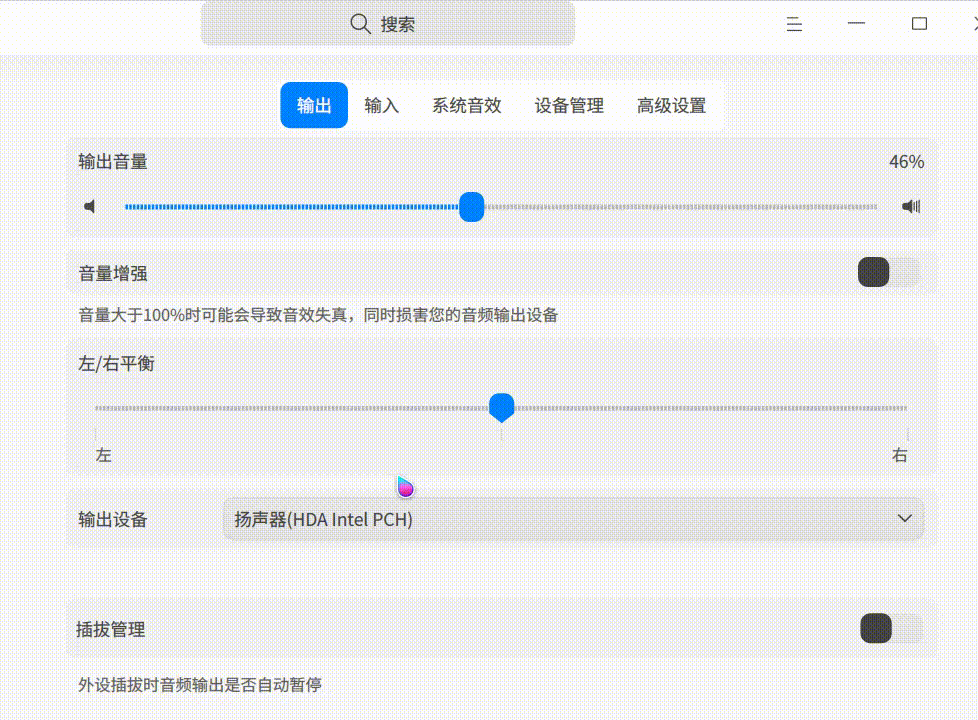Click the 外设插拔时音频输出是否自动暂停 description
Viewport: 978px width, 720px height.
pos(200,684)
